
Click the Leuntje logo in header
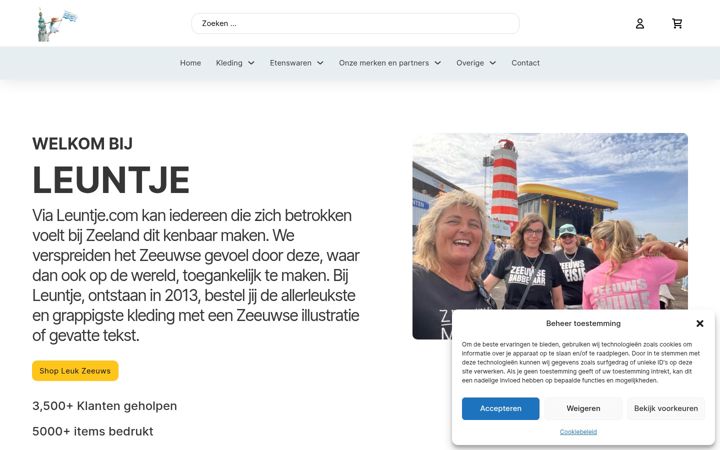56,25
